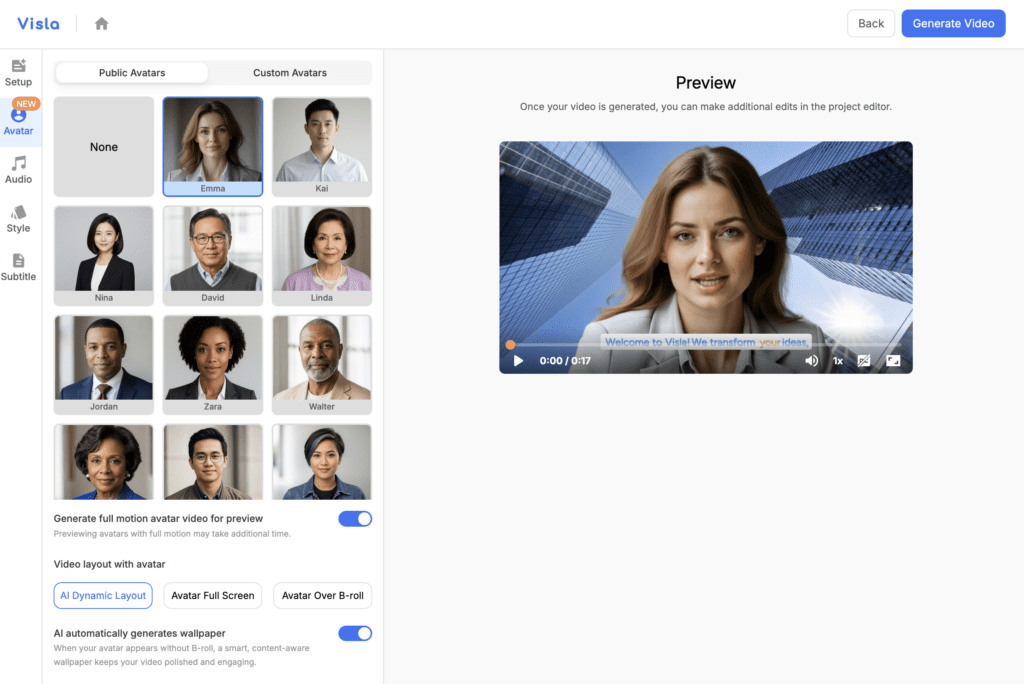The image size is (1024, 684).
Task: Click the Back button
Action: point(871,24)
